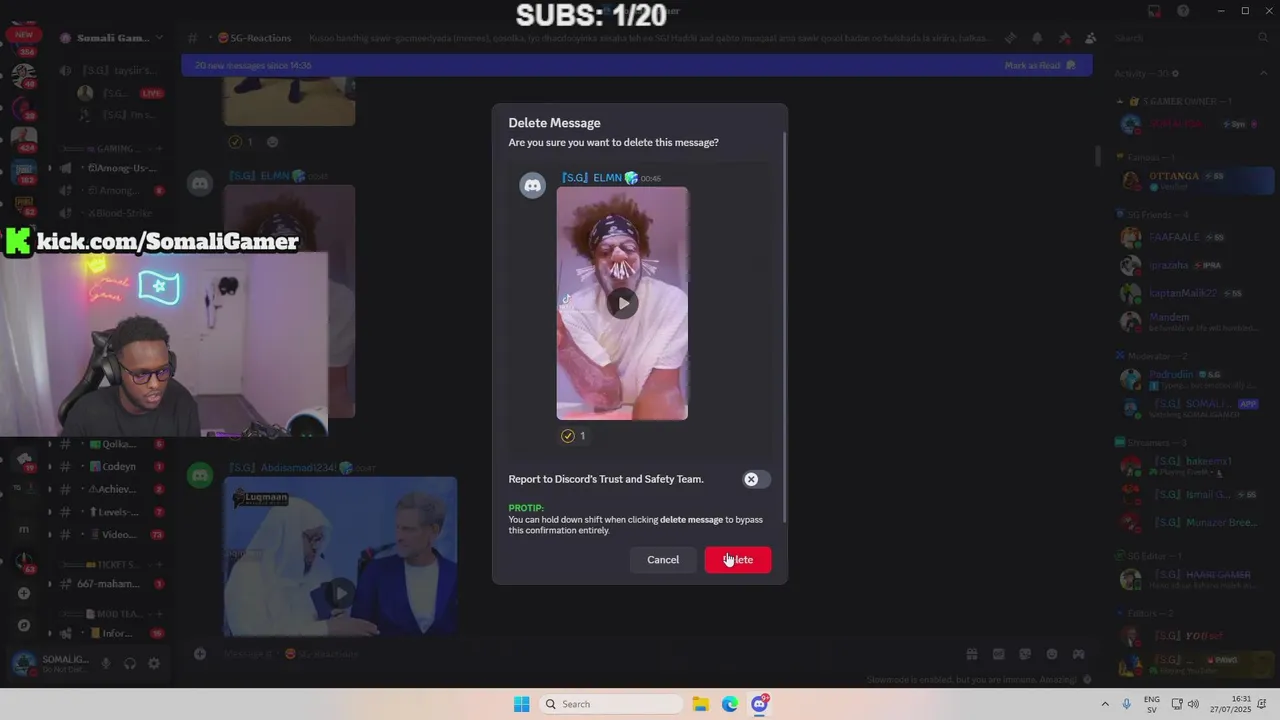Add a reaction with the smiley next to the checkmark
The height and width of the screenshot is (720, 1280).
272,142
